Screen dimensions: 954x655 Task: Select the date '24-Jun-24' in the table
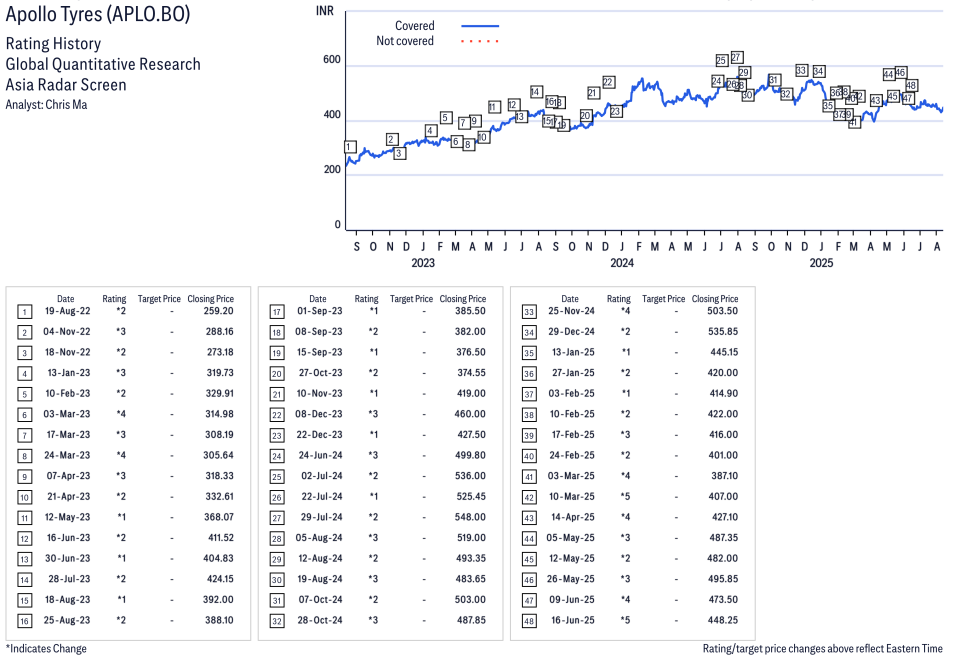[x=320, y=456]
